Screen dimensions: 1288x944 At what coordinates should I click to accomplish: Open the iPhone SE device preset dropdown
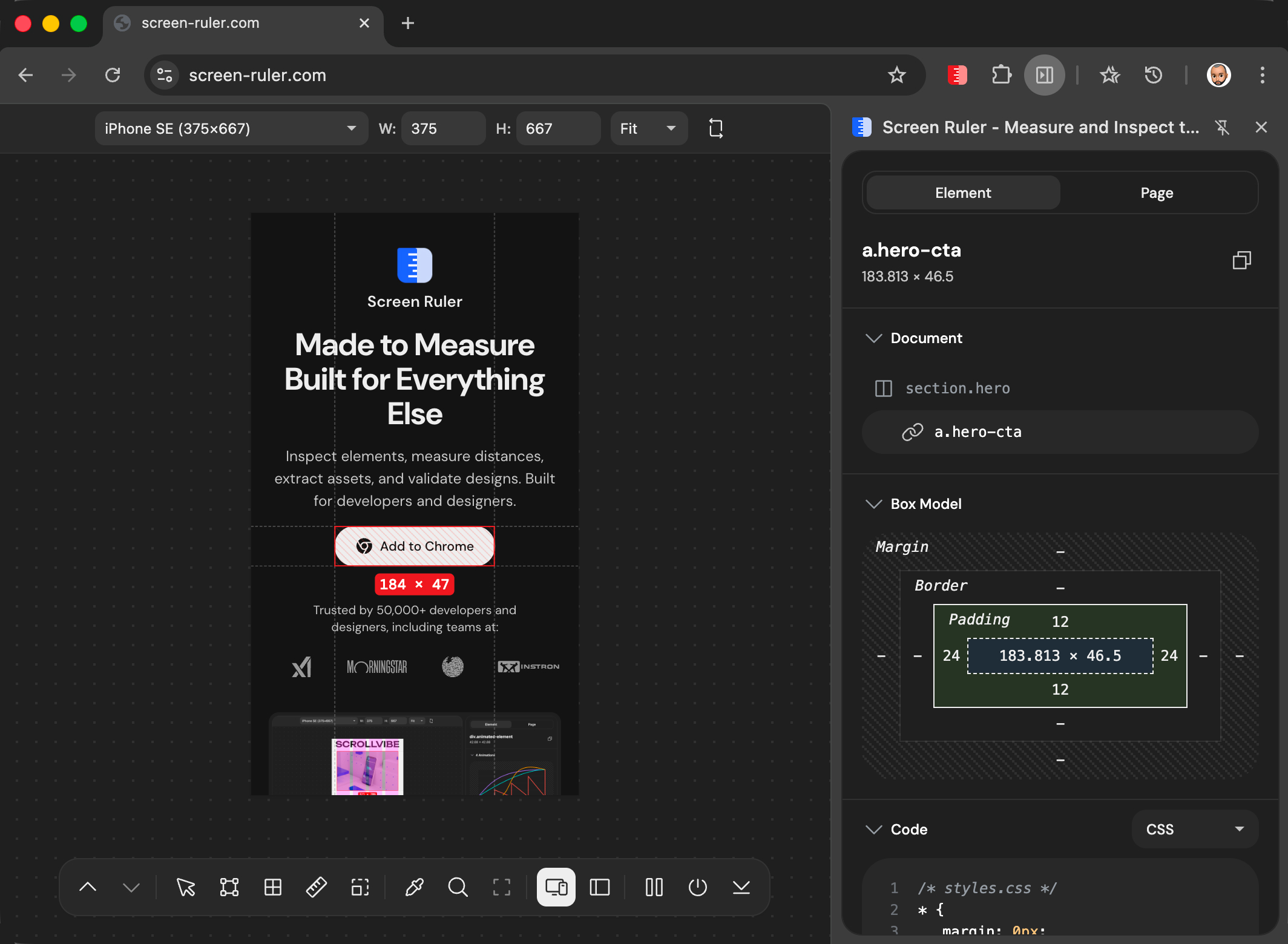[231, 128]
